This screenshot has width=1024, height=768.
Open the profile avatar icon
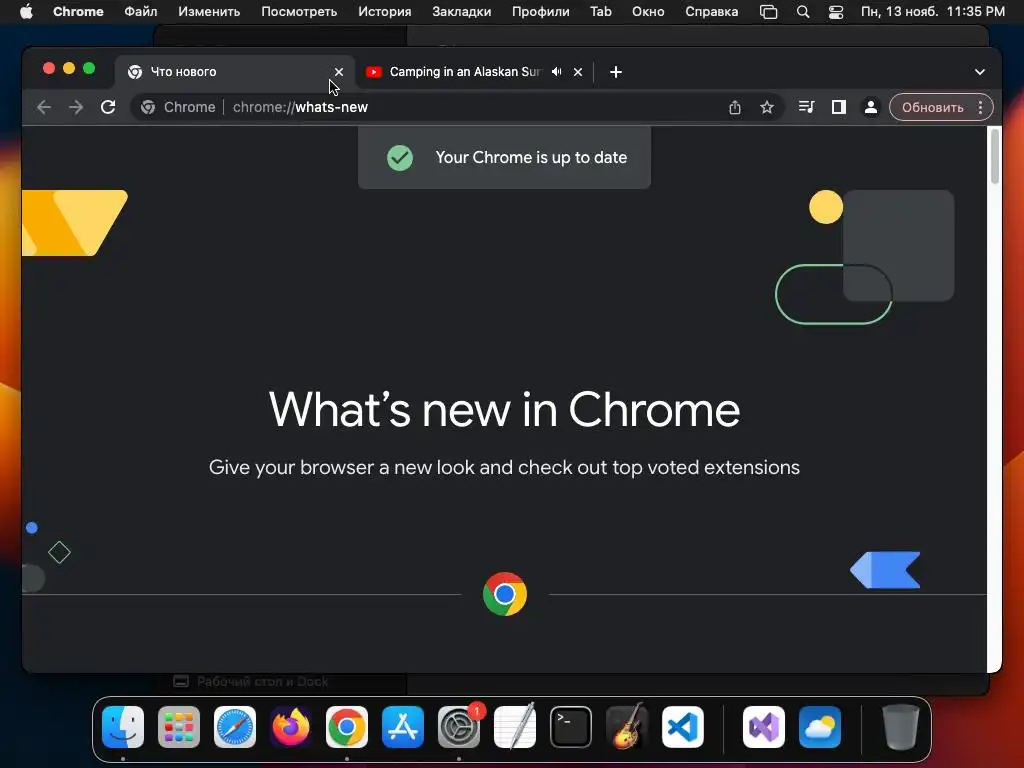click(871, 107)
